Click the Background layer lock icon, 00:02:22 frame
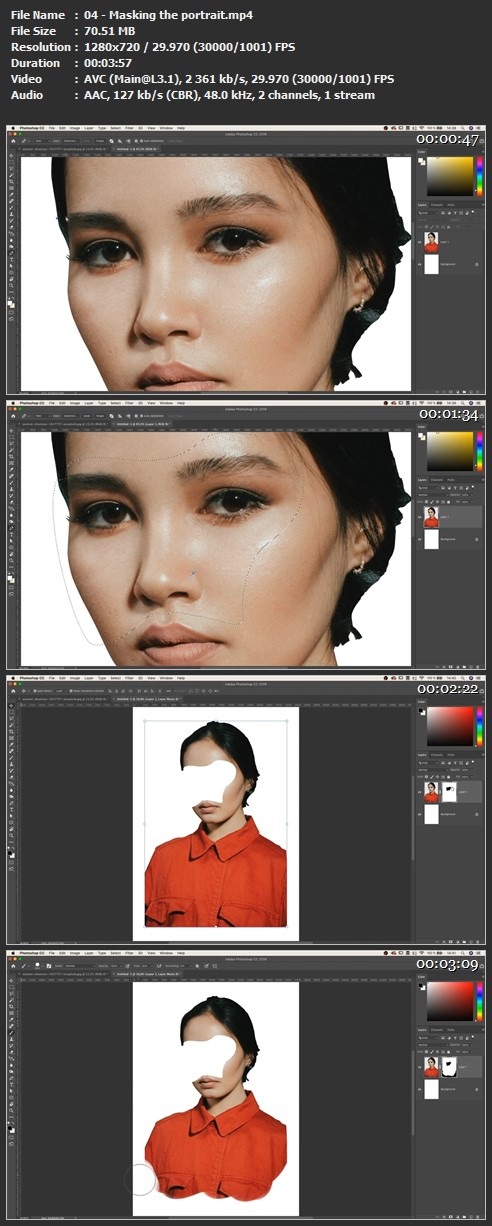 [477, 814]
